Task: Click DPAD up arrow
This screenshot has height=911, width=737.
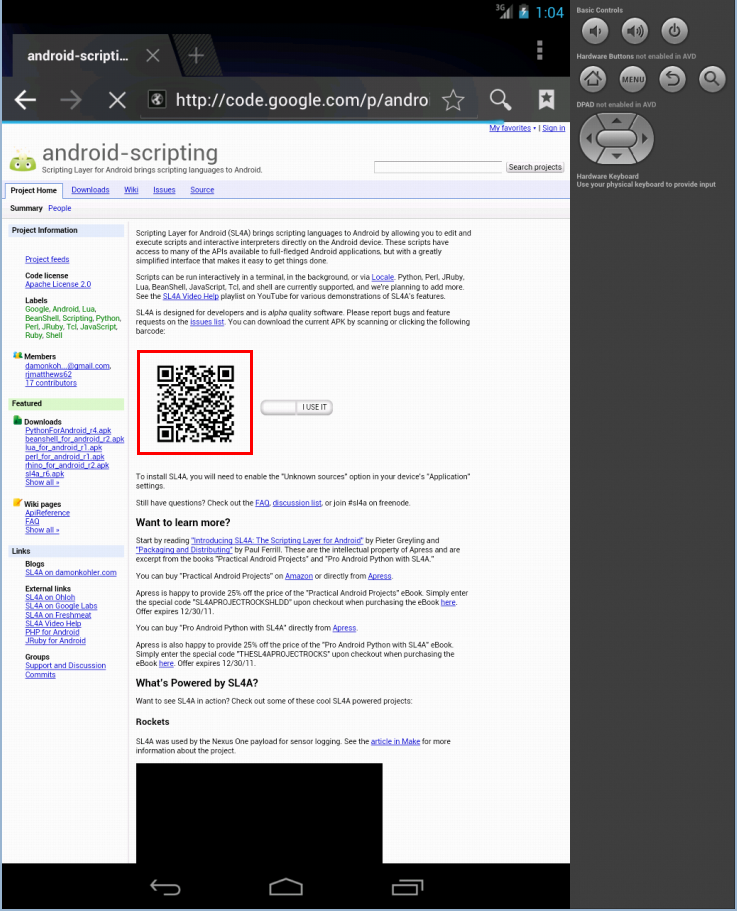Action: click(616, 120)
